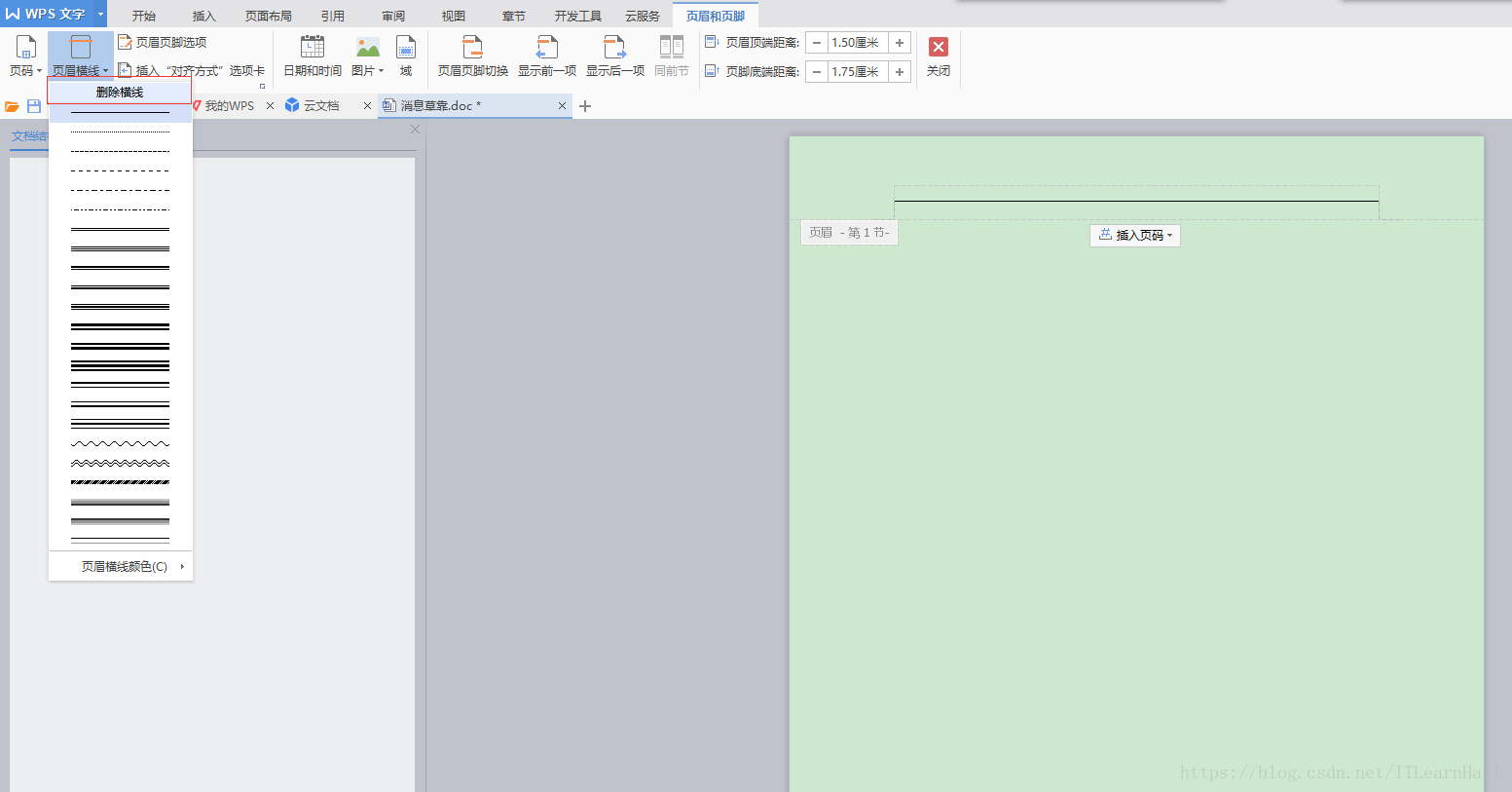
Task: Add a new document tab with plus
Action: pyautogui.click(x=585, y=106)
